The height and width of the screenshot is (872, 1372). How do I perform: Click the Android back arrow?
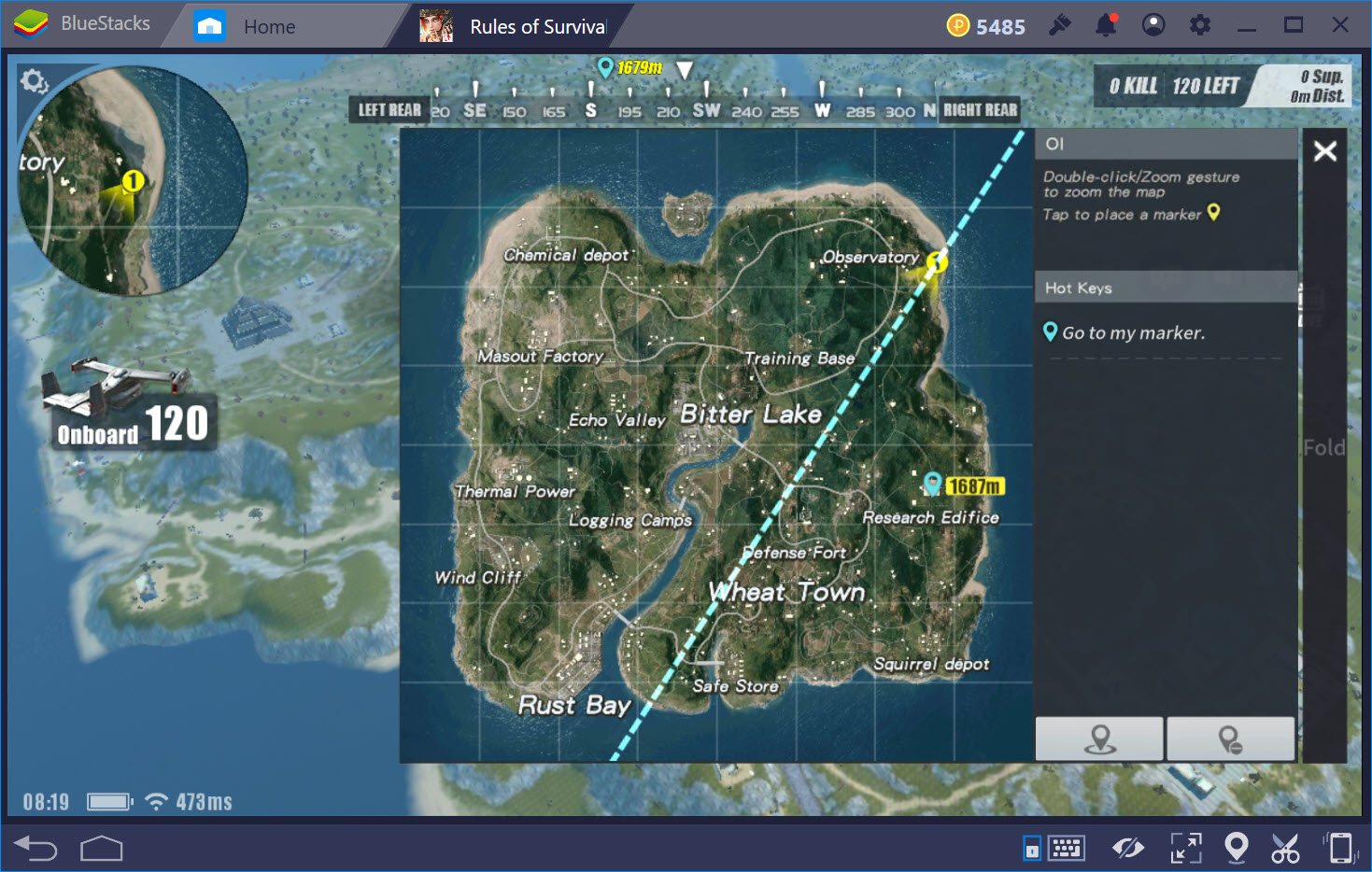coord(35,848)
